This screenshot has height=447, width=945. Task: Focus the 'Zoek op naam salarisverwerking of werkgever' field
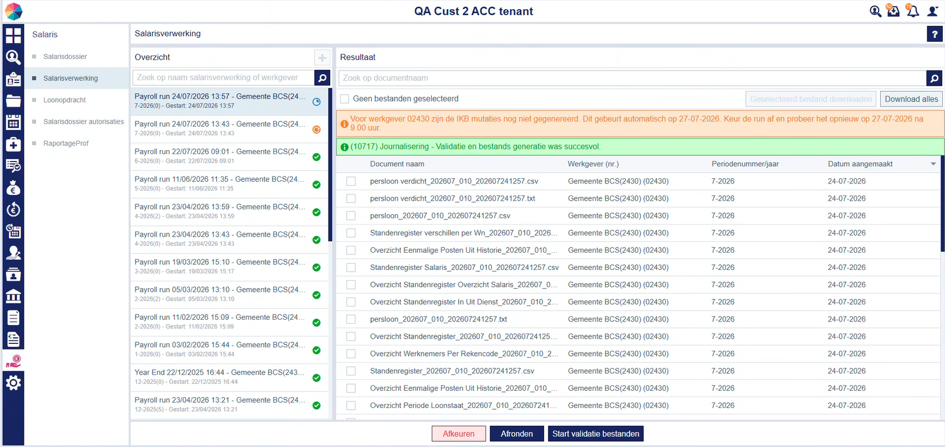coord(224,78)
